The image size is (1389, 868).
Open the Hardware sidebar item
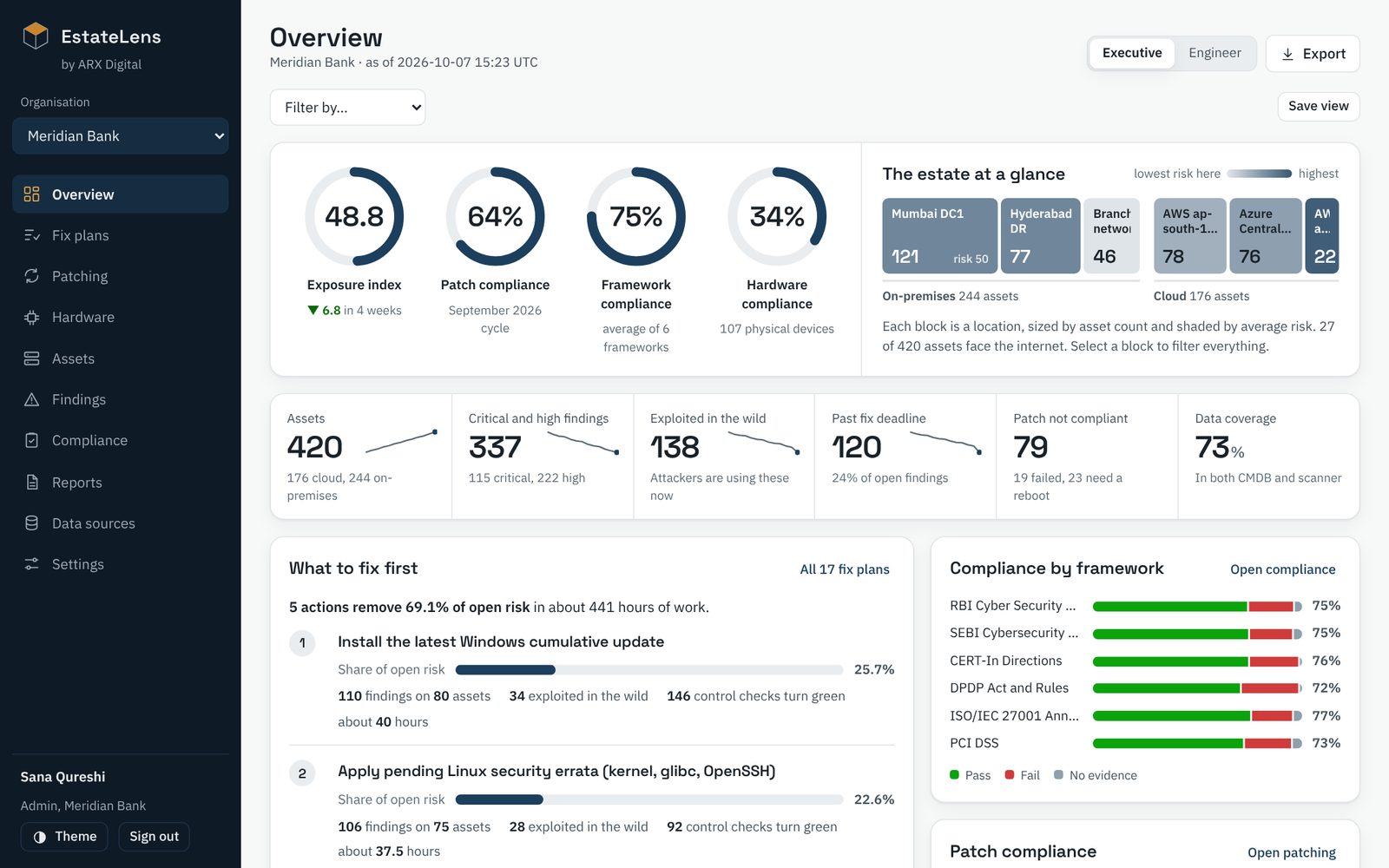pos(121,317)
